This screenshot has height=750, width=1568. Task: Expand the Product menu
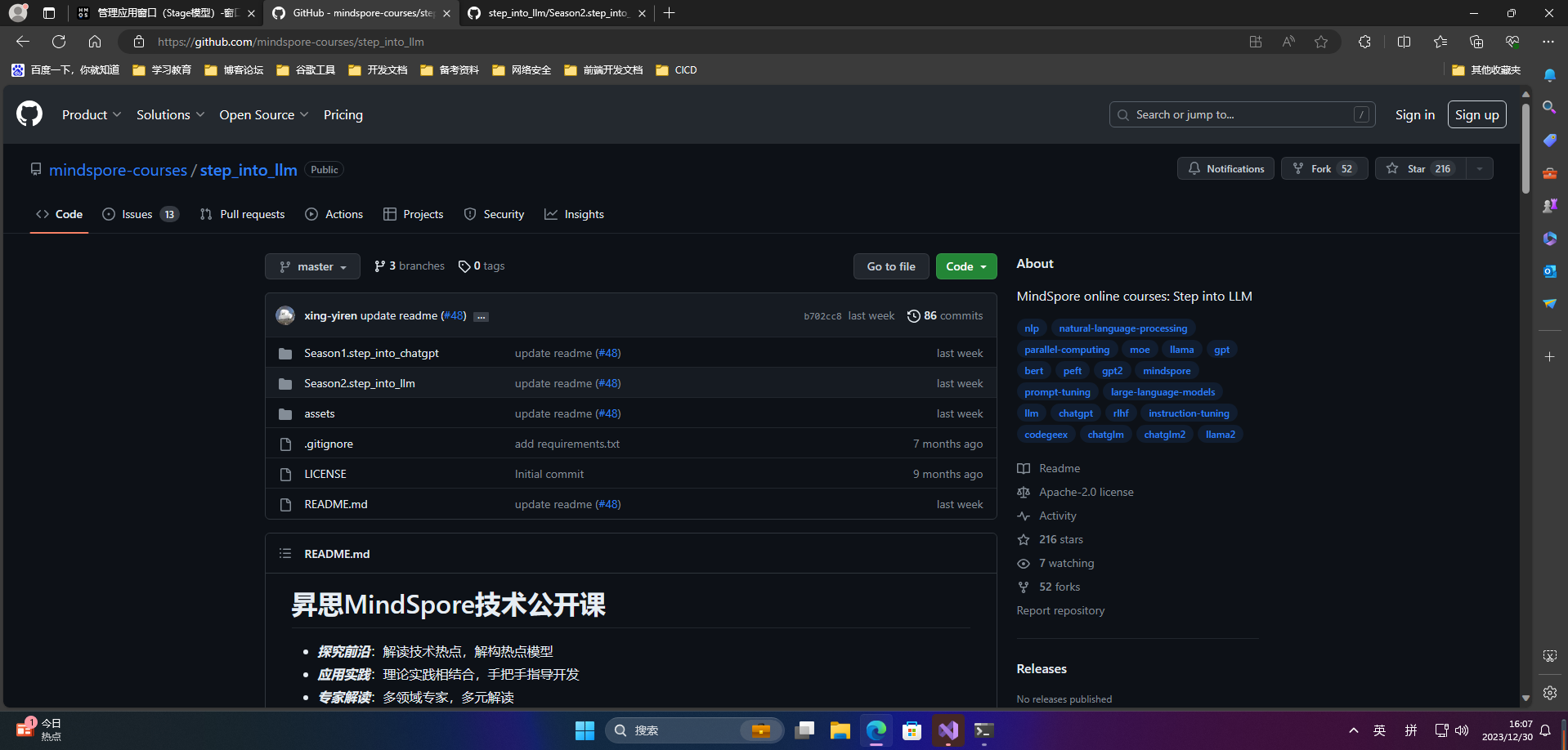pos(92,115)
